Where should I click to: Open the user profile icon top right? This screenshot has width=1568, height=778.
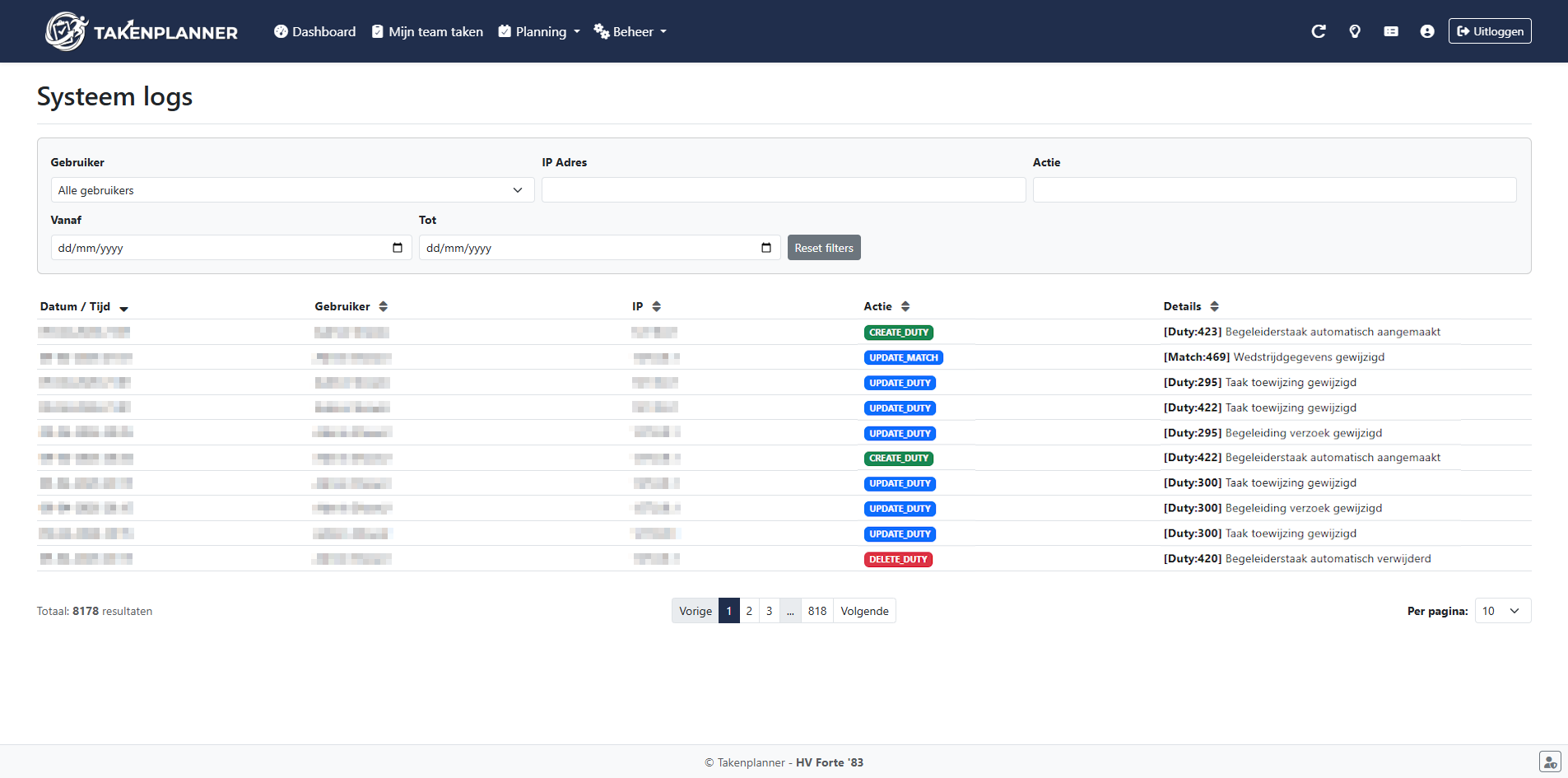[x=1427, y=30]
